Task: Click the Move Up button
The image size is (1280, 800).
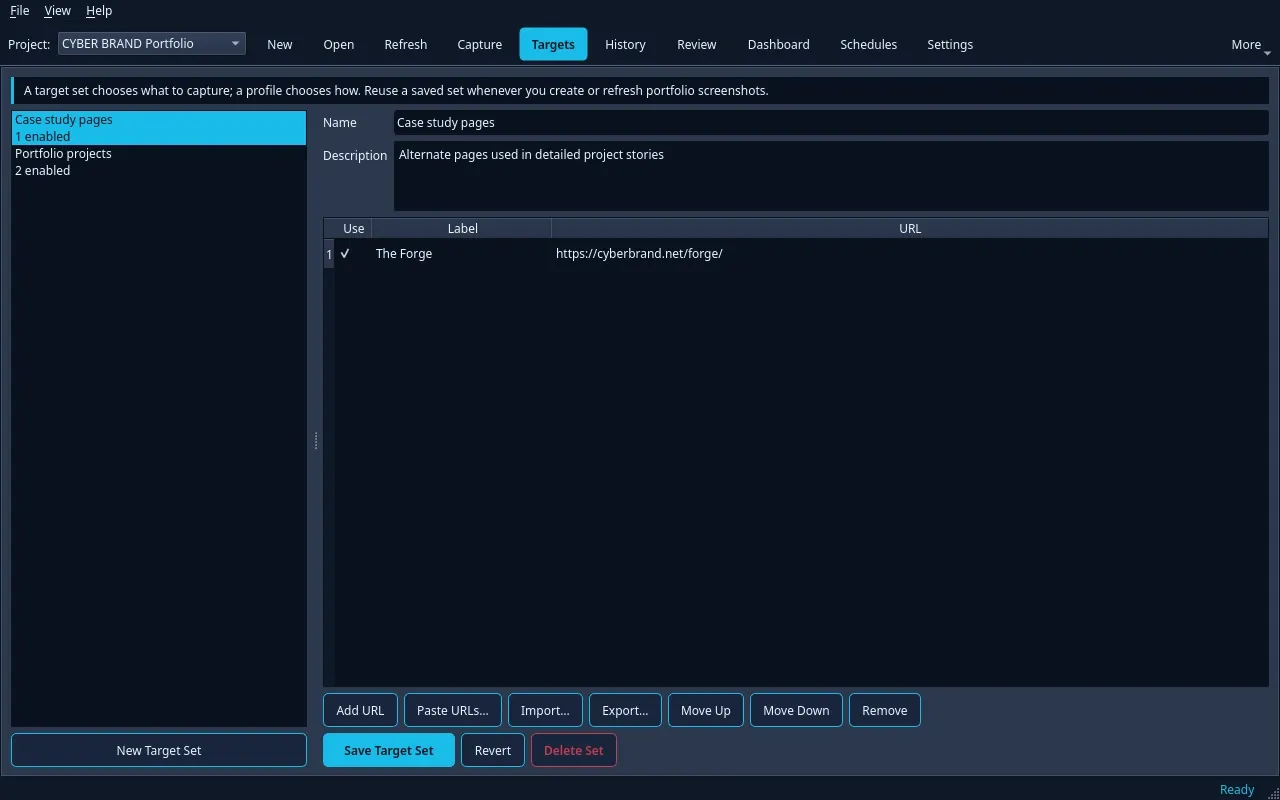Action: pos(706,710)
